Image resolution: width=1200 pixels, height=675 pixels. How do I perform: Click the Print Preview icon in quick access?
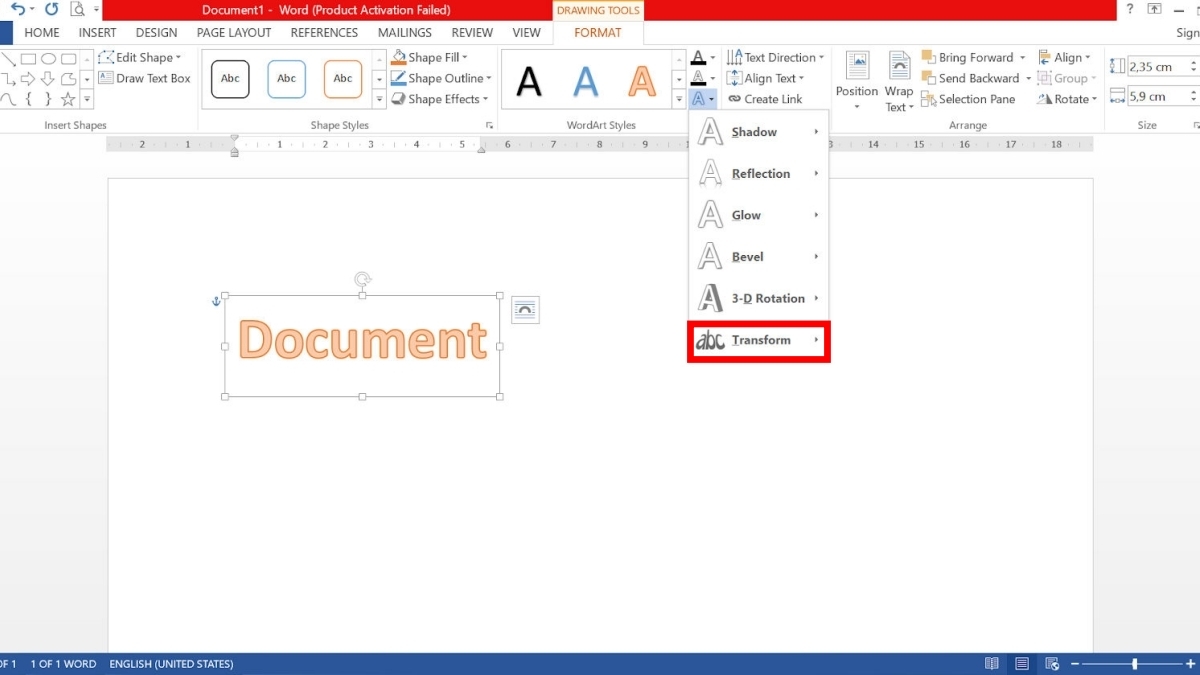77,10
